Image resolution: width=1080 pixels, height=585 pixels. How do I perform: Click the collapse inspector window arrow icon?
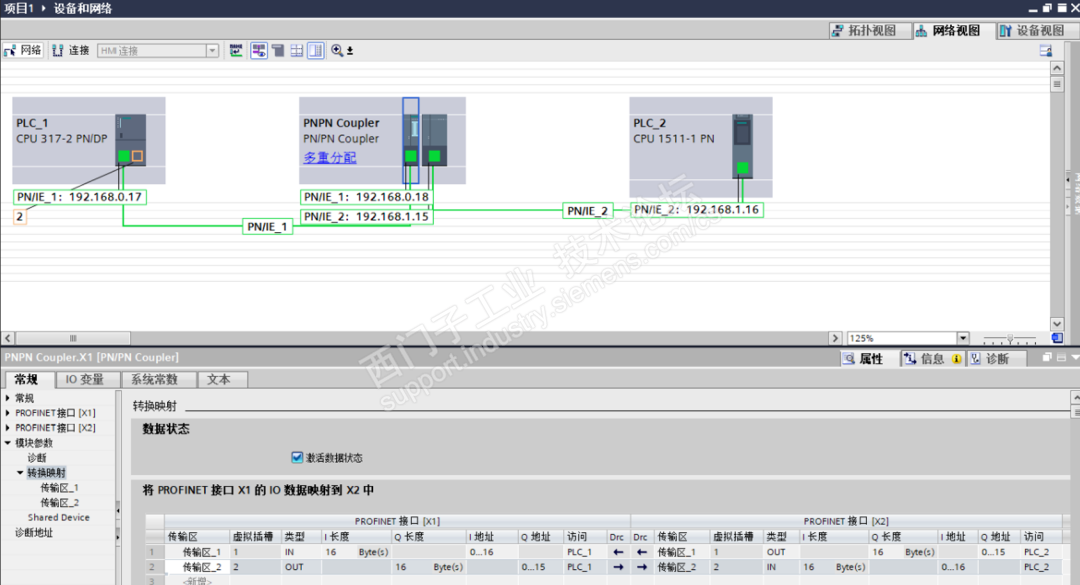pyautogui.click(x=1074, y=357)
